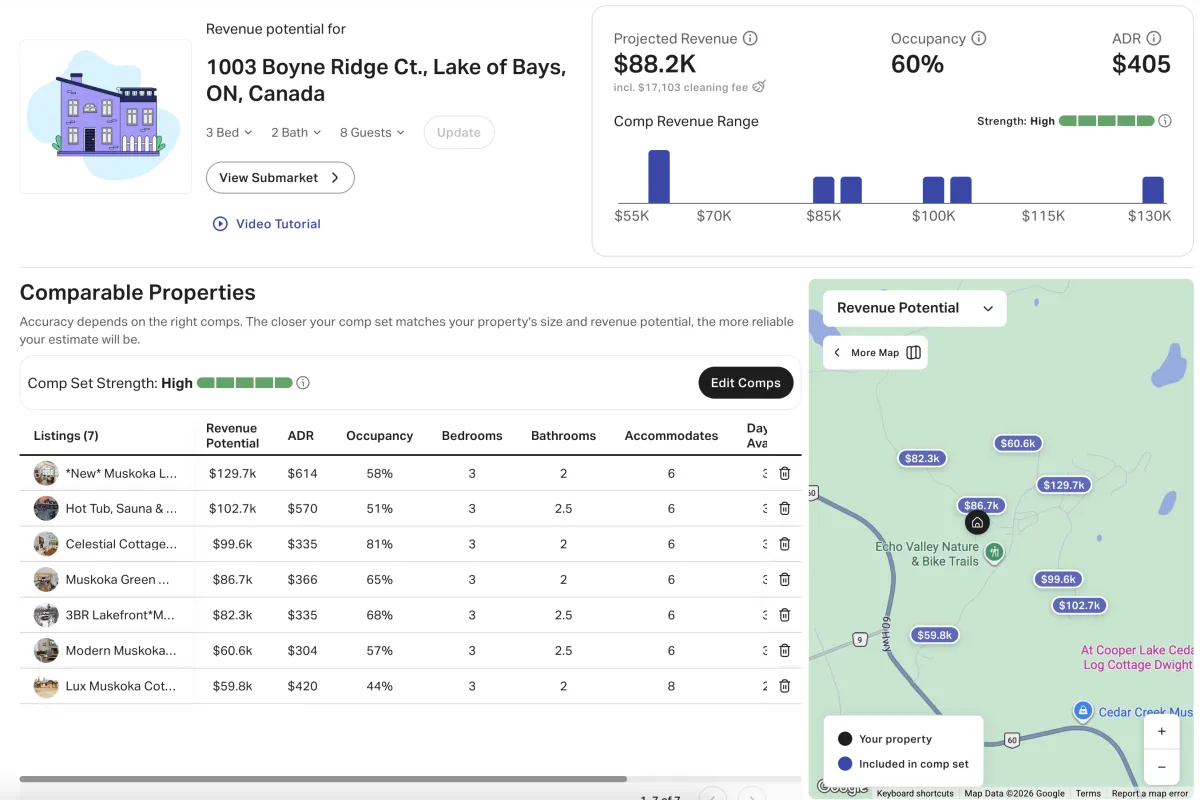Remove the Lux Muskoka Cottage listing

click(785, 686)
